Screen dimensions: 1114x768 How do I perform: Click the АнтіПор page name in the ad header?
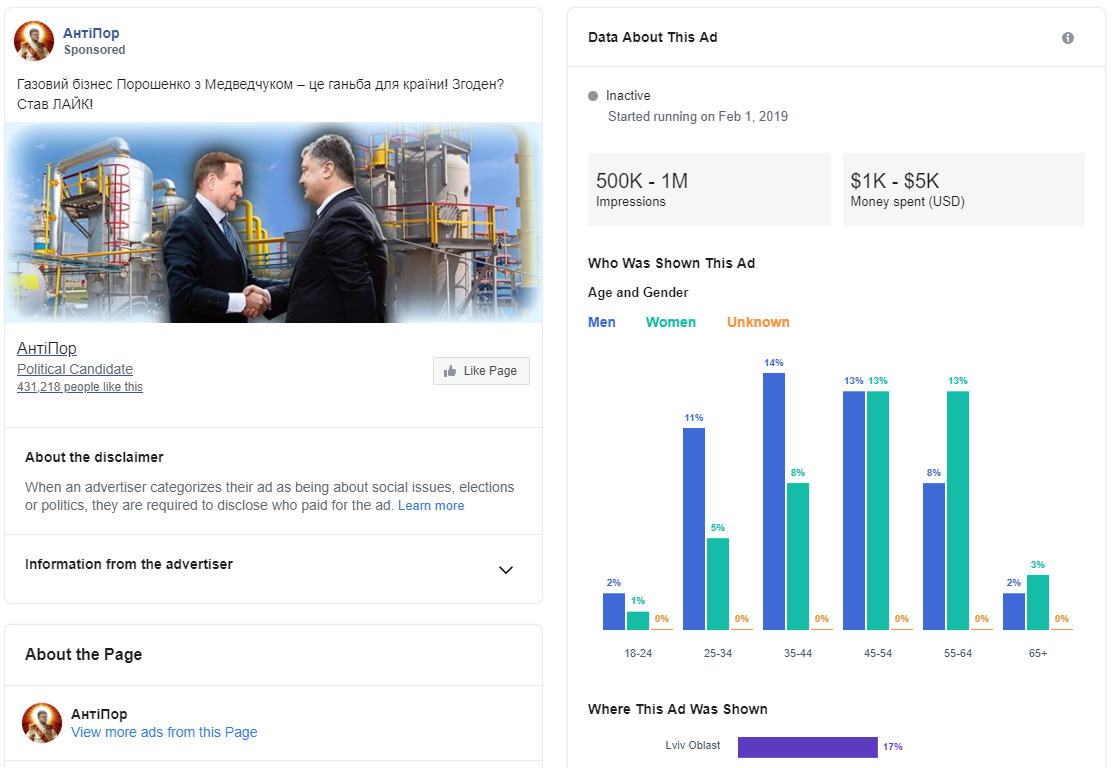pyautogui.click(x=91, y=33)
